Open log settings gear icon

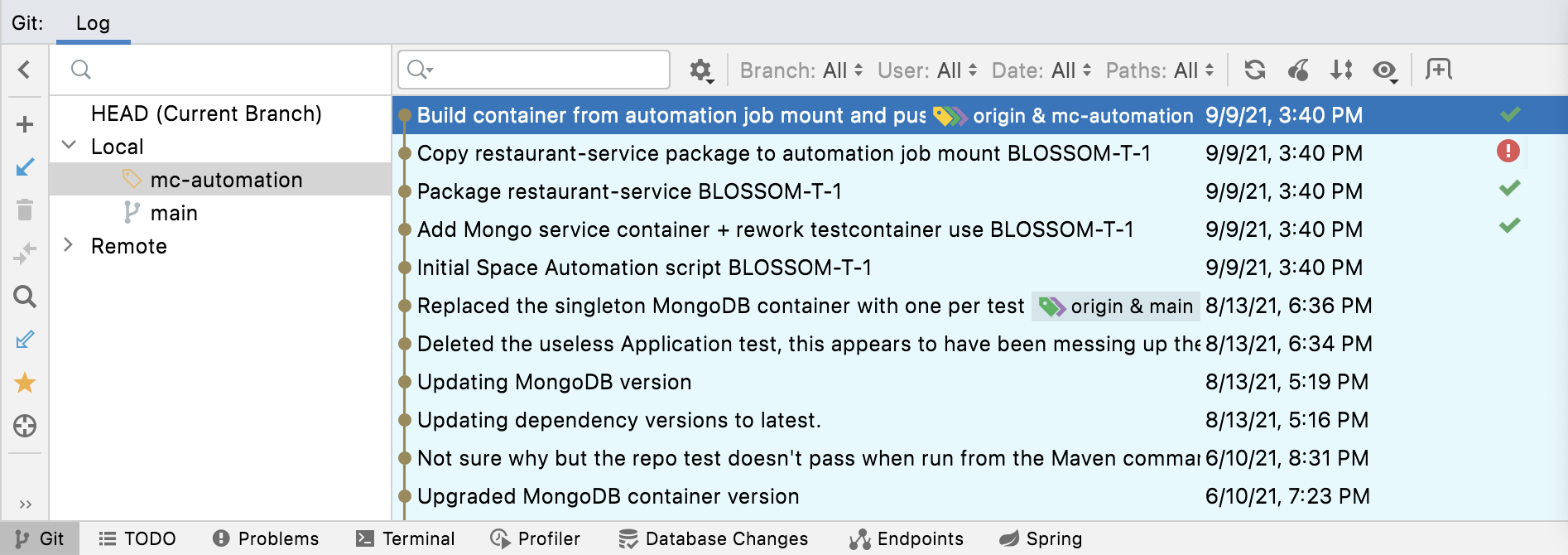click(x=701, y=70)
